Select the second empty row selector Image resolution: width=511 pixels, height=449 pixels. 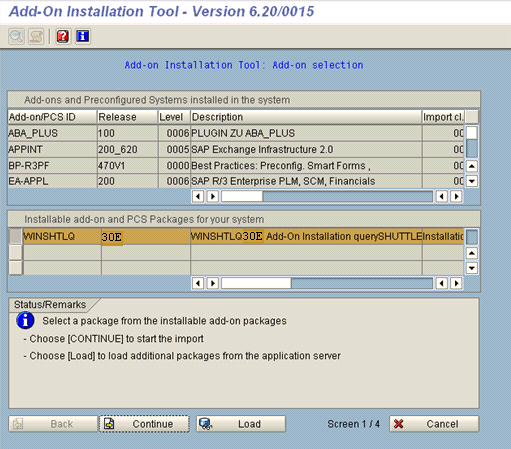(x=15, y=252)
